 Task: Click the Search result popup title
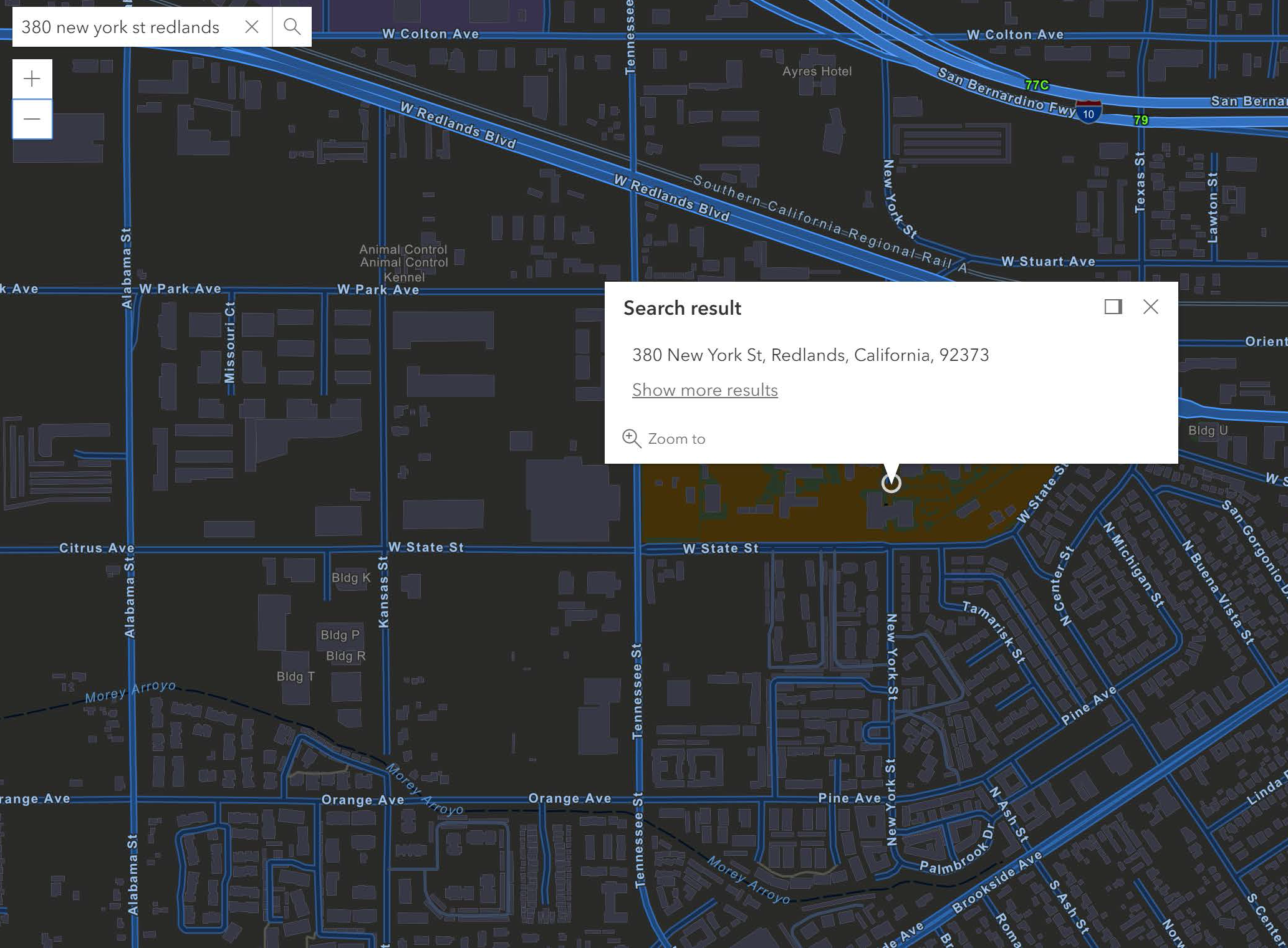coord(682,308)
